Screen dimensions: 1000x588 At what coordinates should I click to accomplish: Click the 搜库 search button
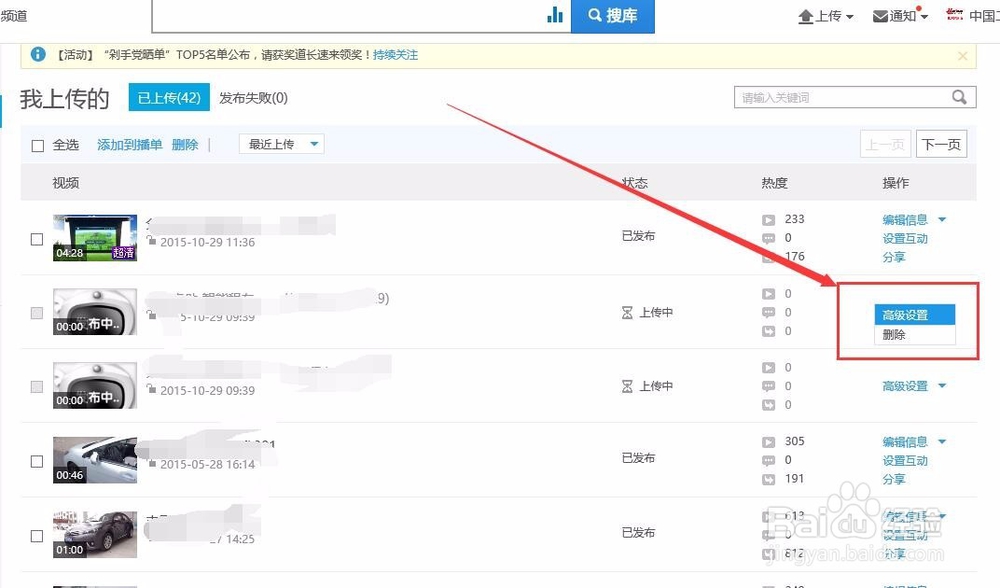pyautogui.click(x=613, y=16)
